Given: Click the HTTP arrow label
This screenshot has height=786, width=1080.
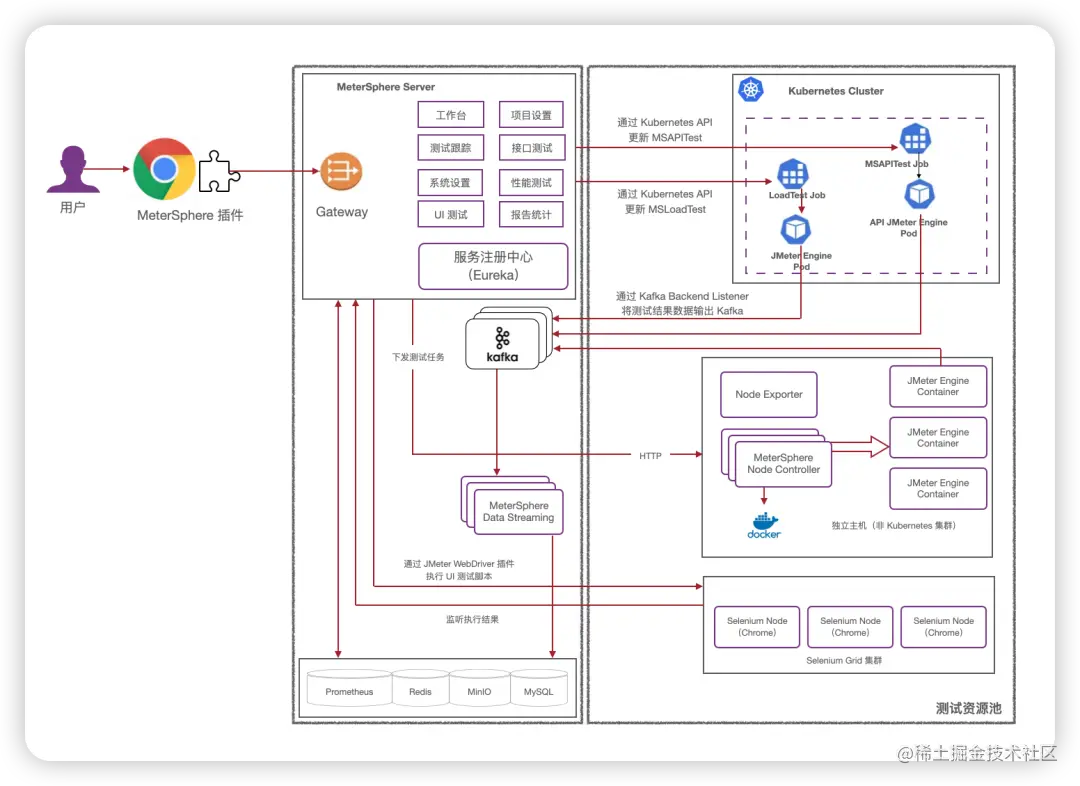Looking at the screenshot, I should (x=650, y=456).
